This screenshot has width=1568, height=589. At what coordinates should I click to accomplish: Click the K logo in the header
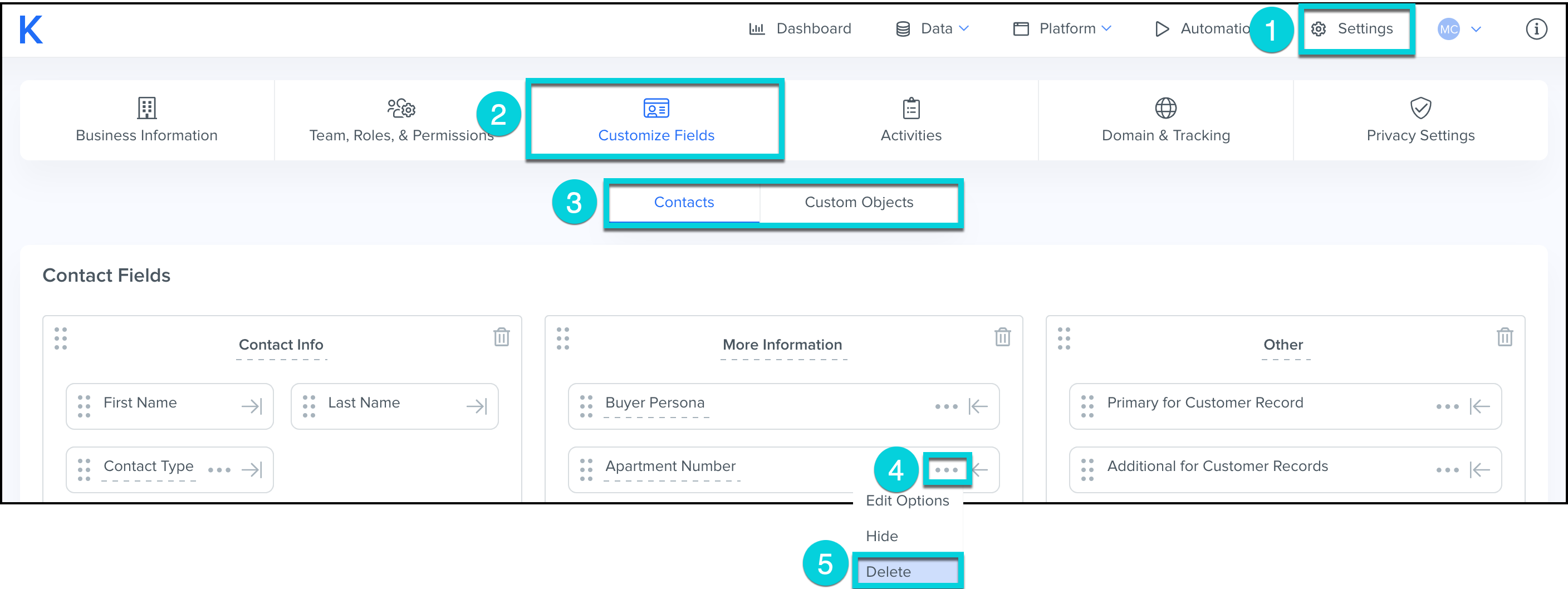[x=31, y=29]
